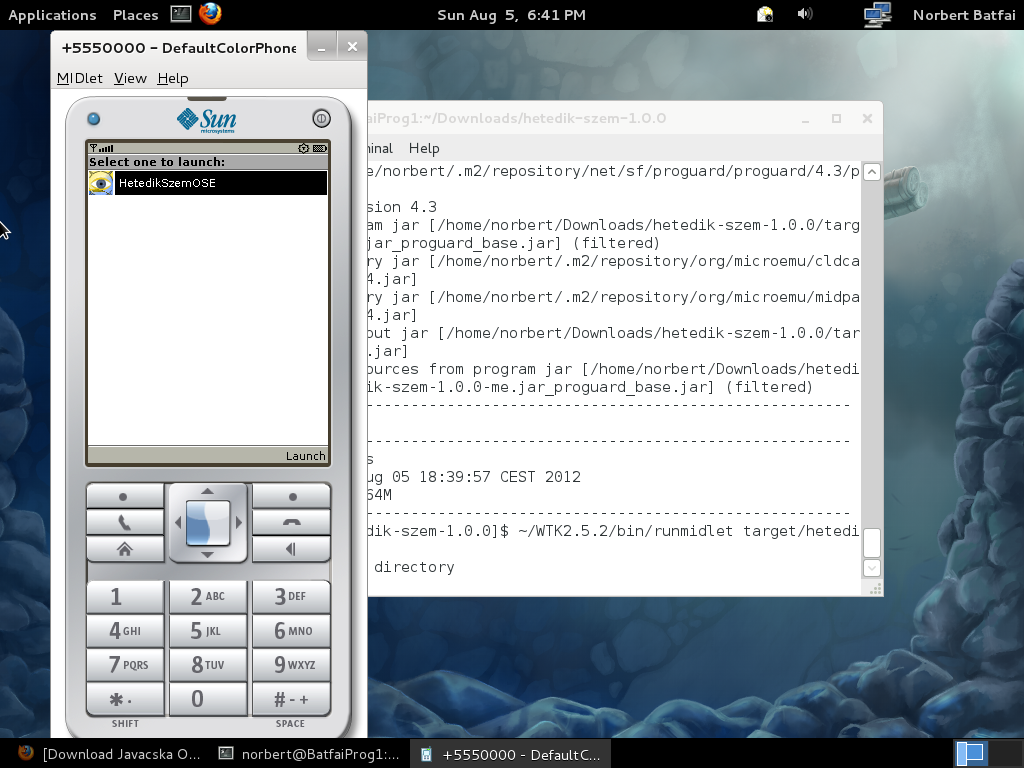The image size is (1024, 768).
Task: Click the workspace switcher in bottom panel
Action: [986, 754]
